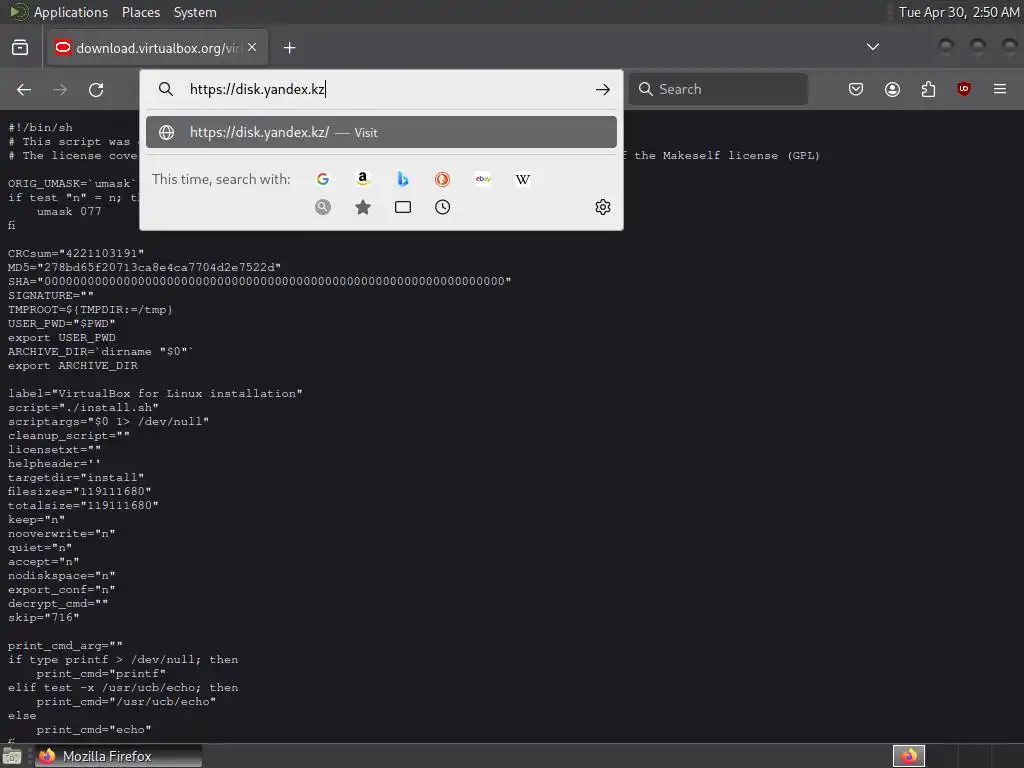
Task: Click the MD5 checksum line
Action: [144, 267]
